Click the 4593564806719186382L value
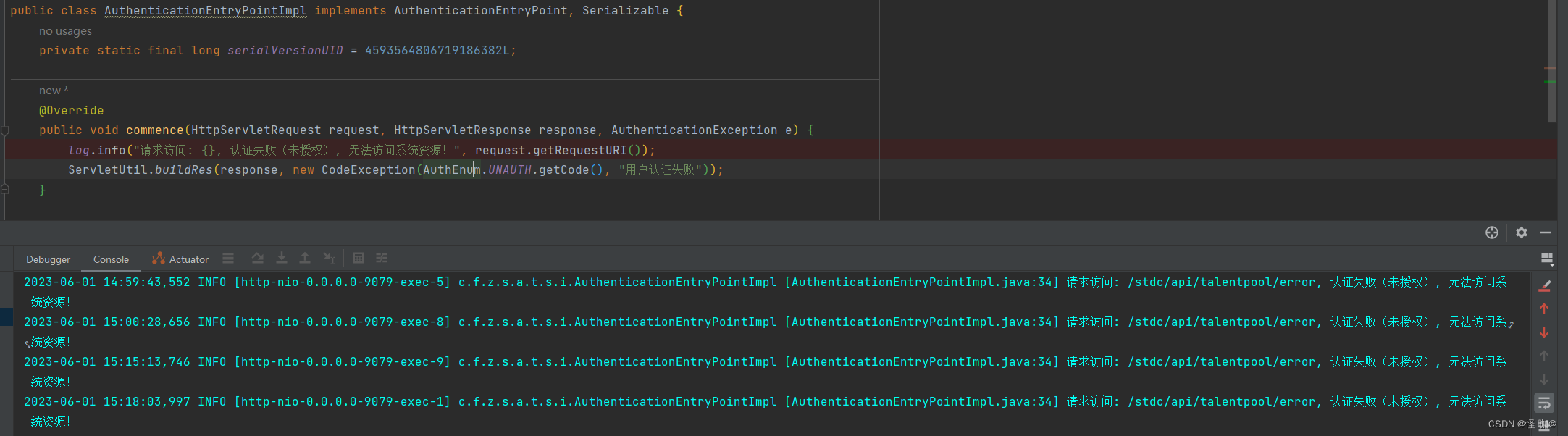 click(437, 51)
